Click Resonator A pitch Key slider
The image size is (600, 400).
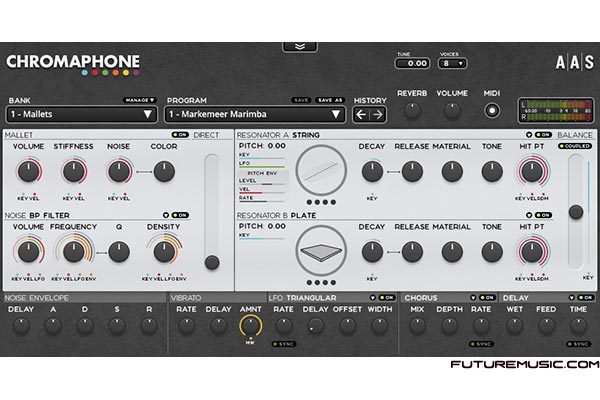262,158
